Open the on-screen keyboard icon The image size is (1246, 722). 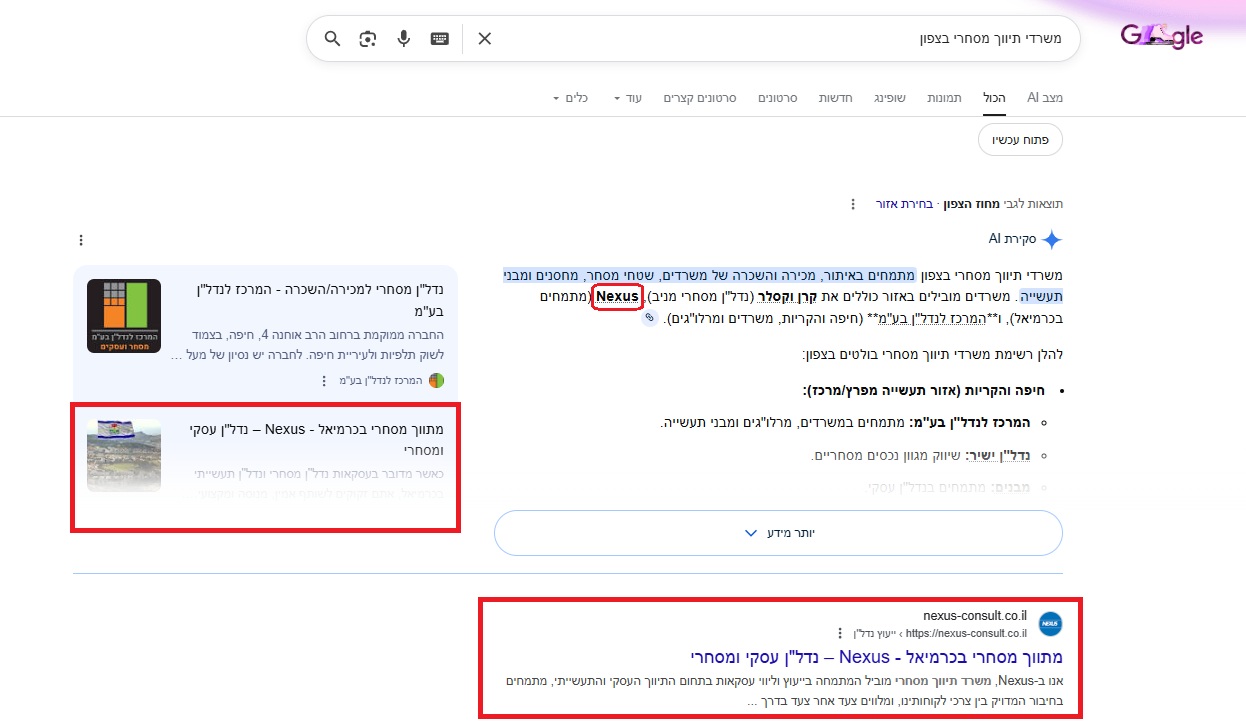[x=440, y=39]
